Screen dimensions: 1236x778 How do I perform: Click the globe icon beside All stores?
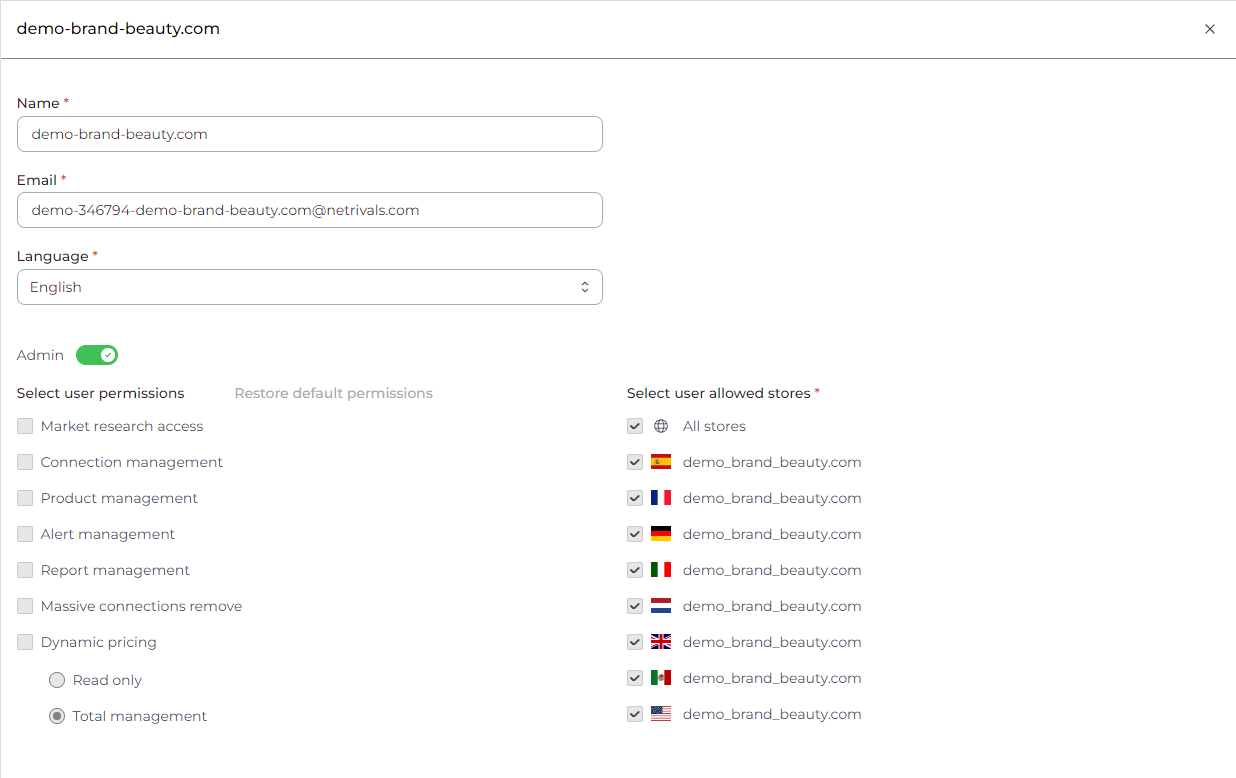point(660,426)
